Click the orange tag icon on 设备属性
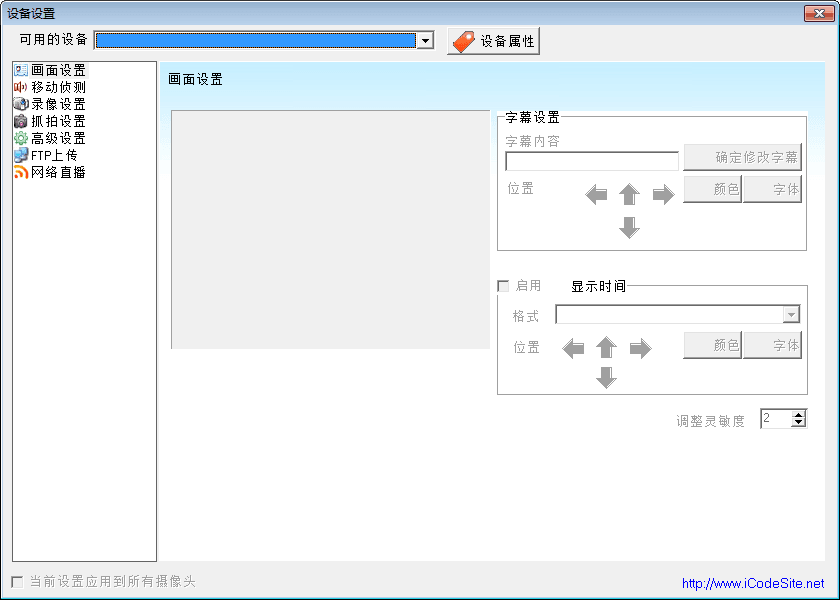The height and width of the screenshot is (600, 840). [464, 41]
